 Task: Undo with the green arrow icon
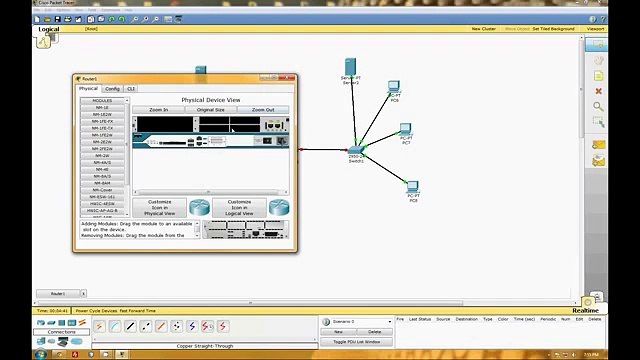(x=111, y=19)
